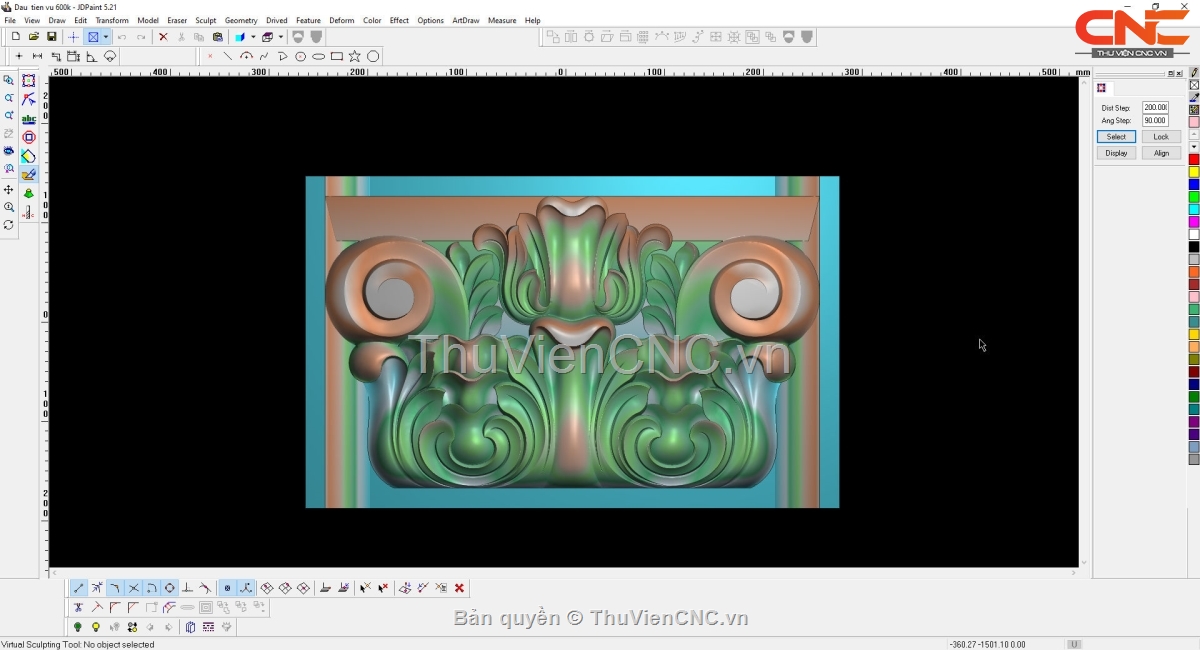Choose the rectangle drawing tool

click(x=337, y=57)
